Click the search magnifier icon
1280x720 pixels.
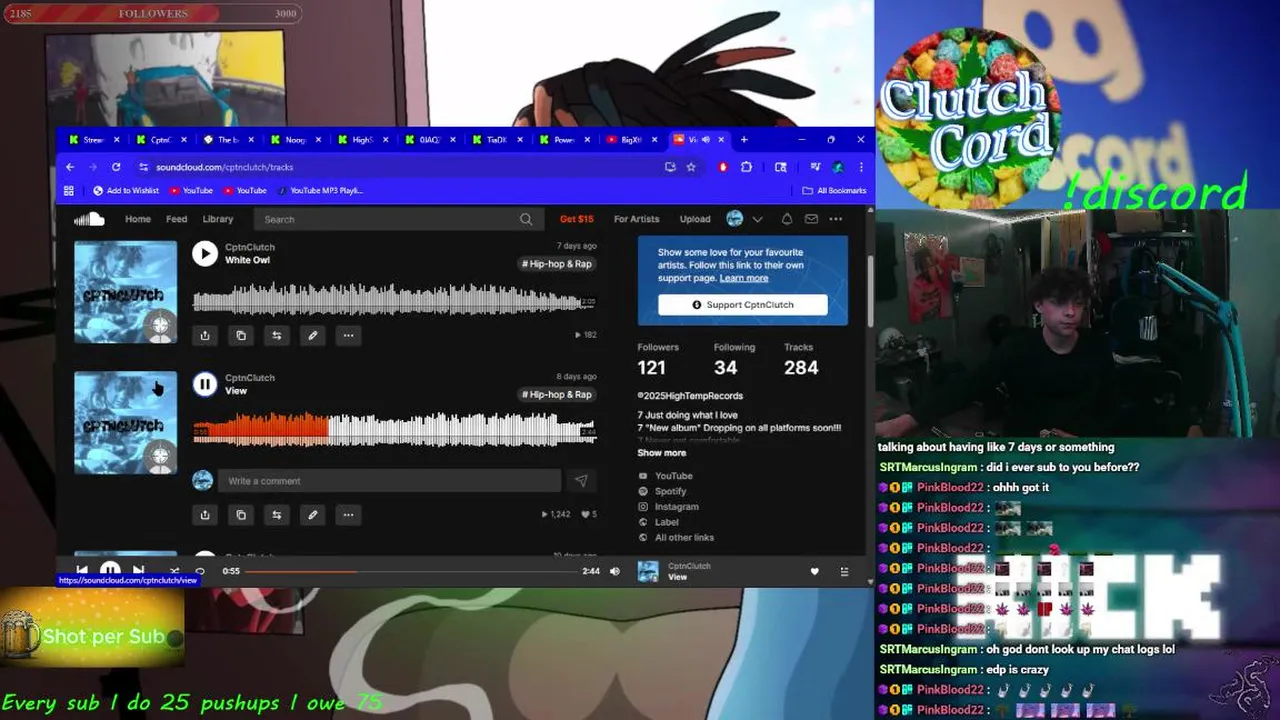click(x=526, y=219)
